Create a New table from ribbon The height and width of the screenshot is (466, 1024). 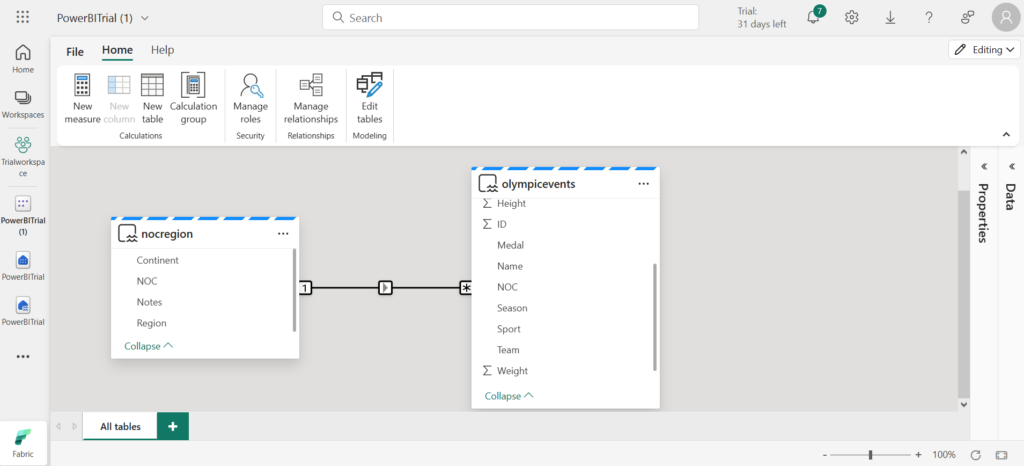(152, 85)
